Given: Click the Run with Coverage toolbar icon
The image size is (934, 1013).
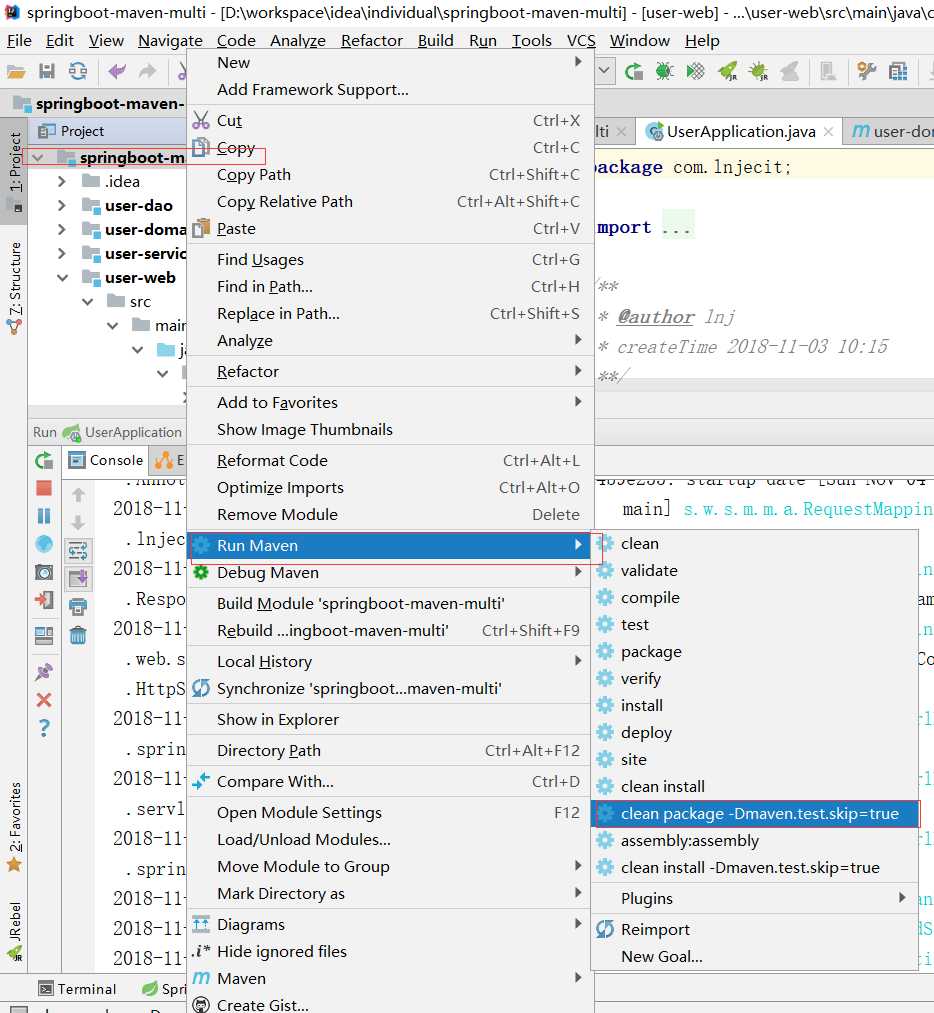Looking at the screenshot, I should (695, 71).
